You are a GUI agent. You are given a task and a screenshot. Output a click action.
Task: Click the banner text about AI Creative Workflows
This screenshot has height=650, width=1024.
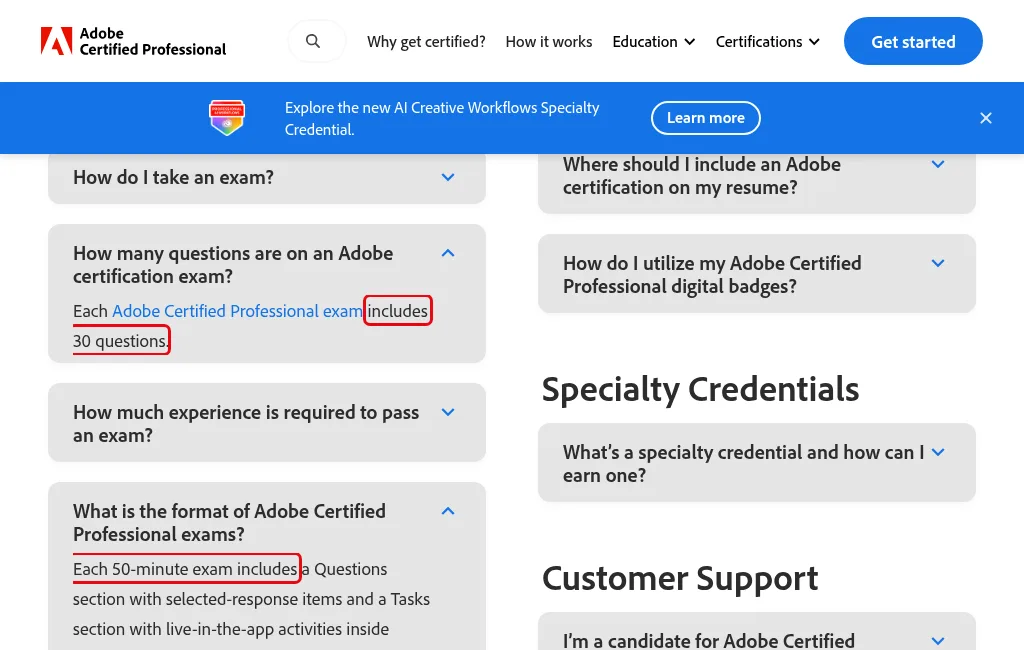[442, 118]
